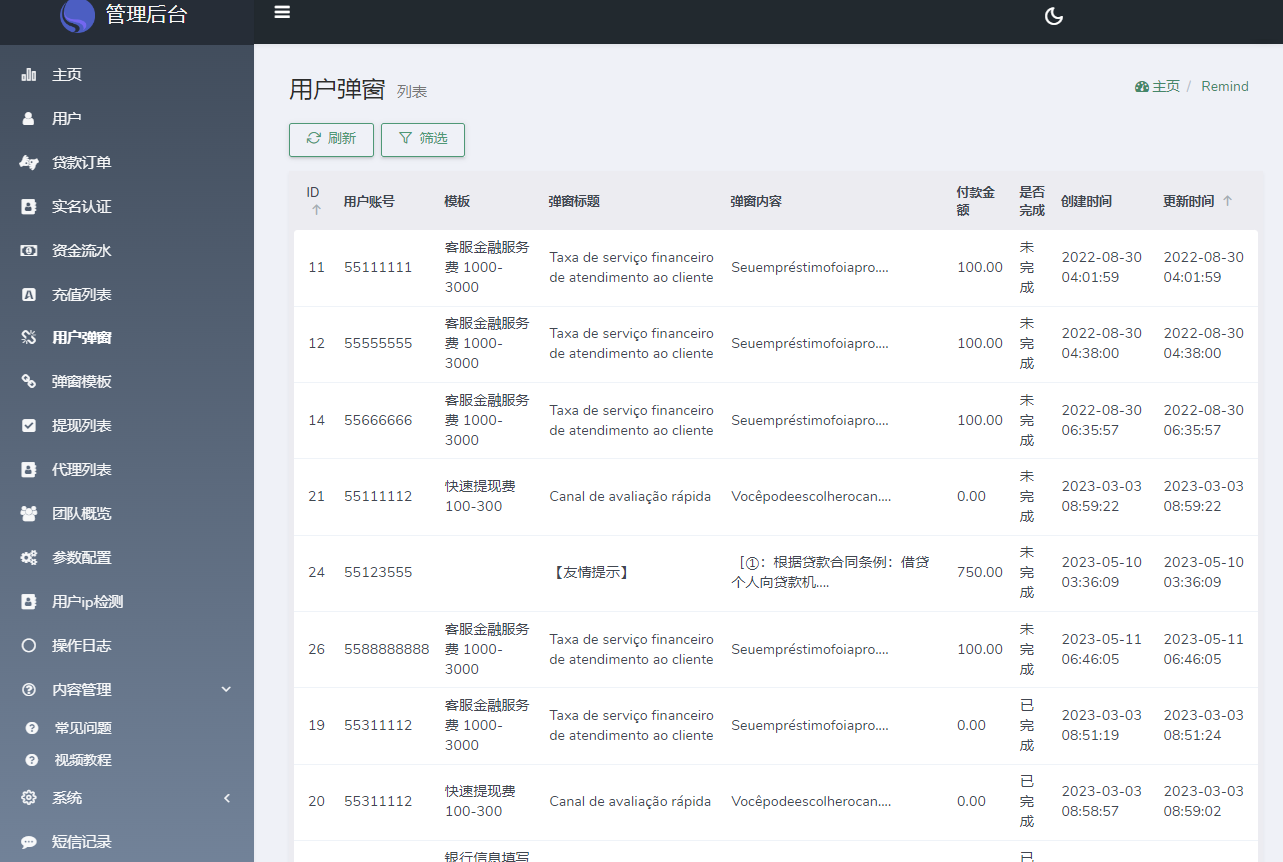
Task: Click 已完成 status in row 19
Action: click(1027, 725)
